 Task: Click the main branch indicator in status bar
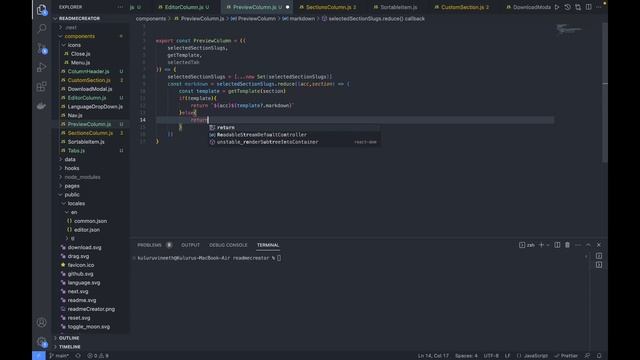(x=59, y=356)
